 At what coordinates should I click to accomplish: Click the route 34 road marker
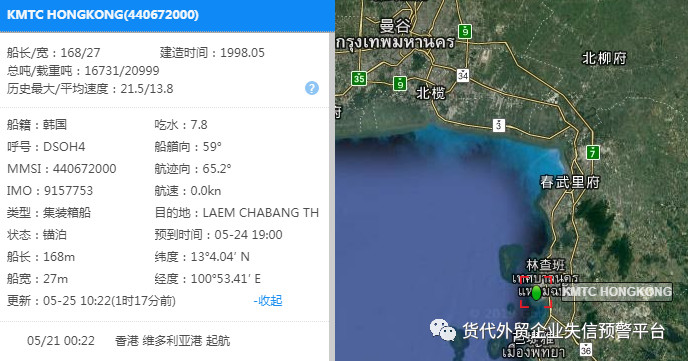(x=463, y=75)
